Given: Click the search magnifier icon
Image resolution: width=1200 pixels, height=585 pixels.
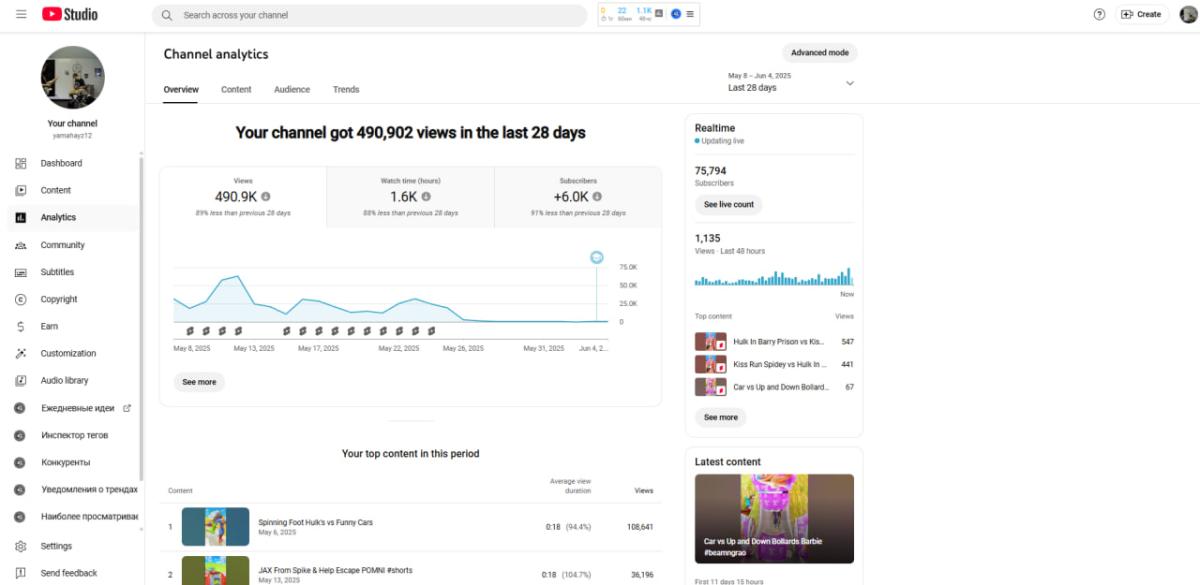Looking at the screenshot, I should point(167,15).
